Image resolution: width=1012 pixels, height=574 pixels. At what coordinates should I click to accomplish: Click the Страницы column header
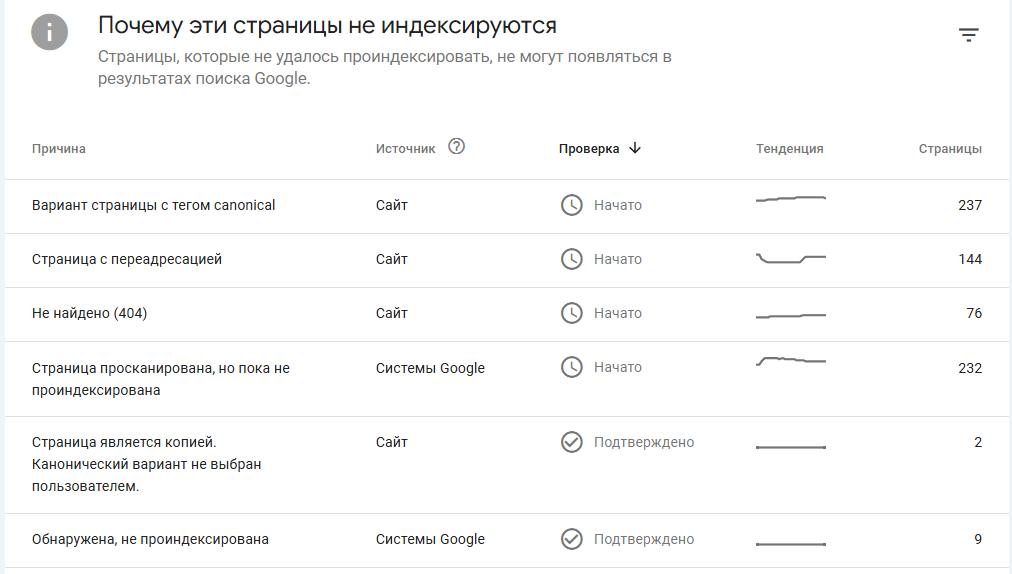point(950,149)
